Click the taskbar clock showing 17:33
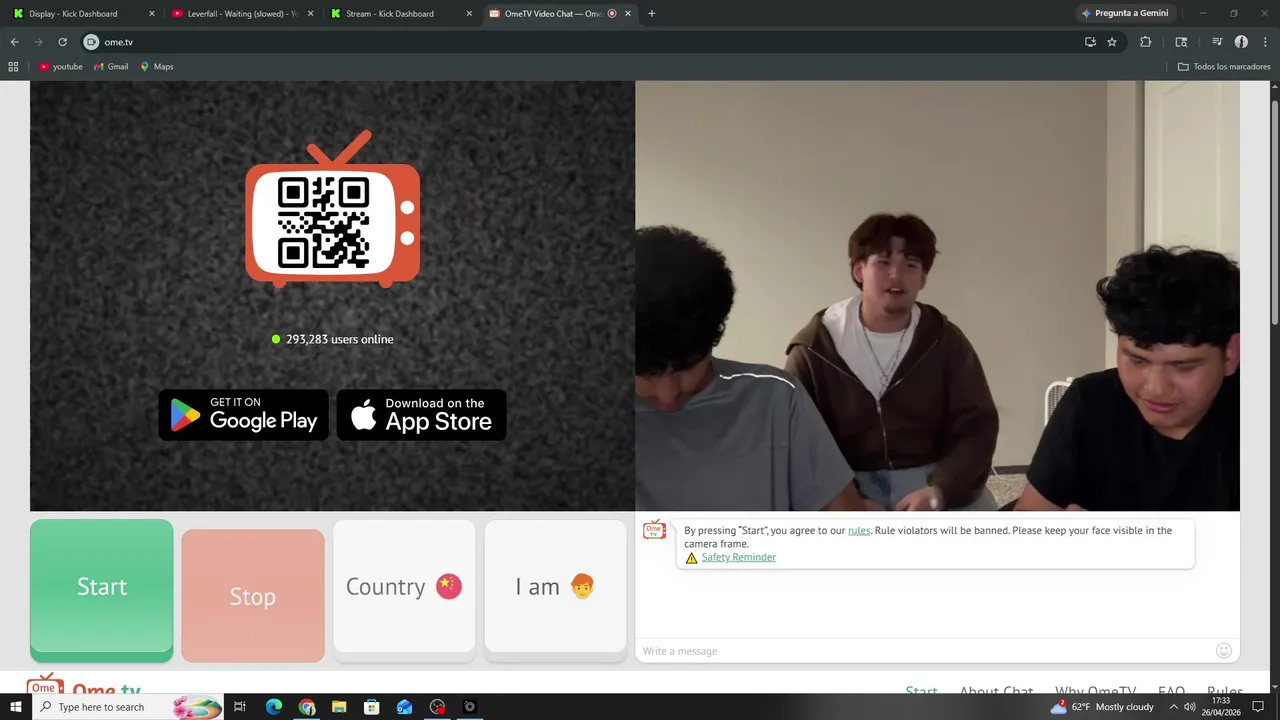The width and height of the screenshot is (1280, 720). pos(1221,707)
